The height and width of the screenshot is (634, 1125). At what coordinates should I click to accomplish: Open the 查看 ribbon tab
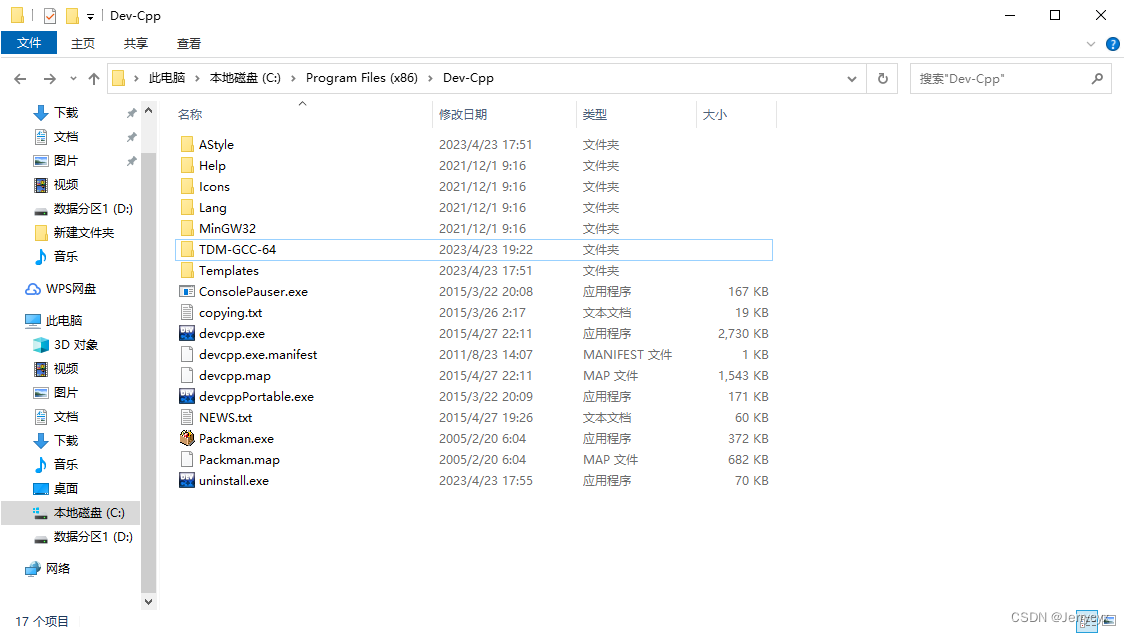pos(189,44)
